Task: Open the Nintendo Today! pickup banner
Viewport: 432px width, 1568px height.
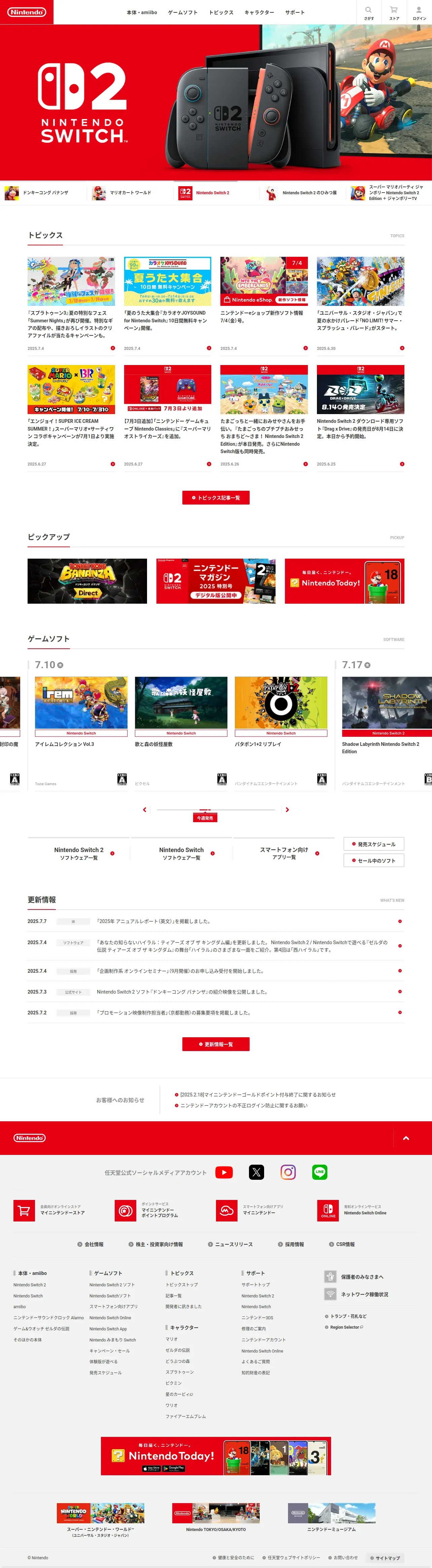Action: pyautogui.click(x=344, y=581)
